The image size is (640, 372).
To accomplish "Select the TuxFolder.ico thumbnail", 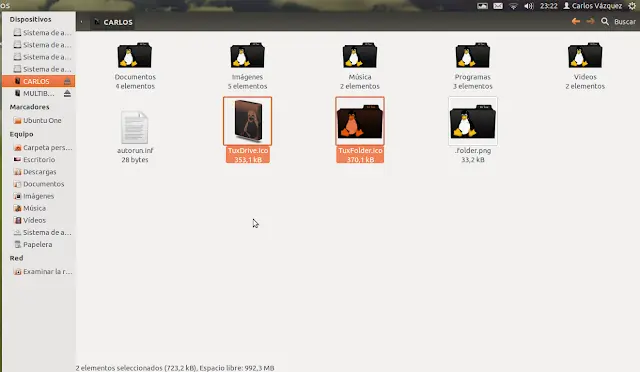I will click(360, 121).
